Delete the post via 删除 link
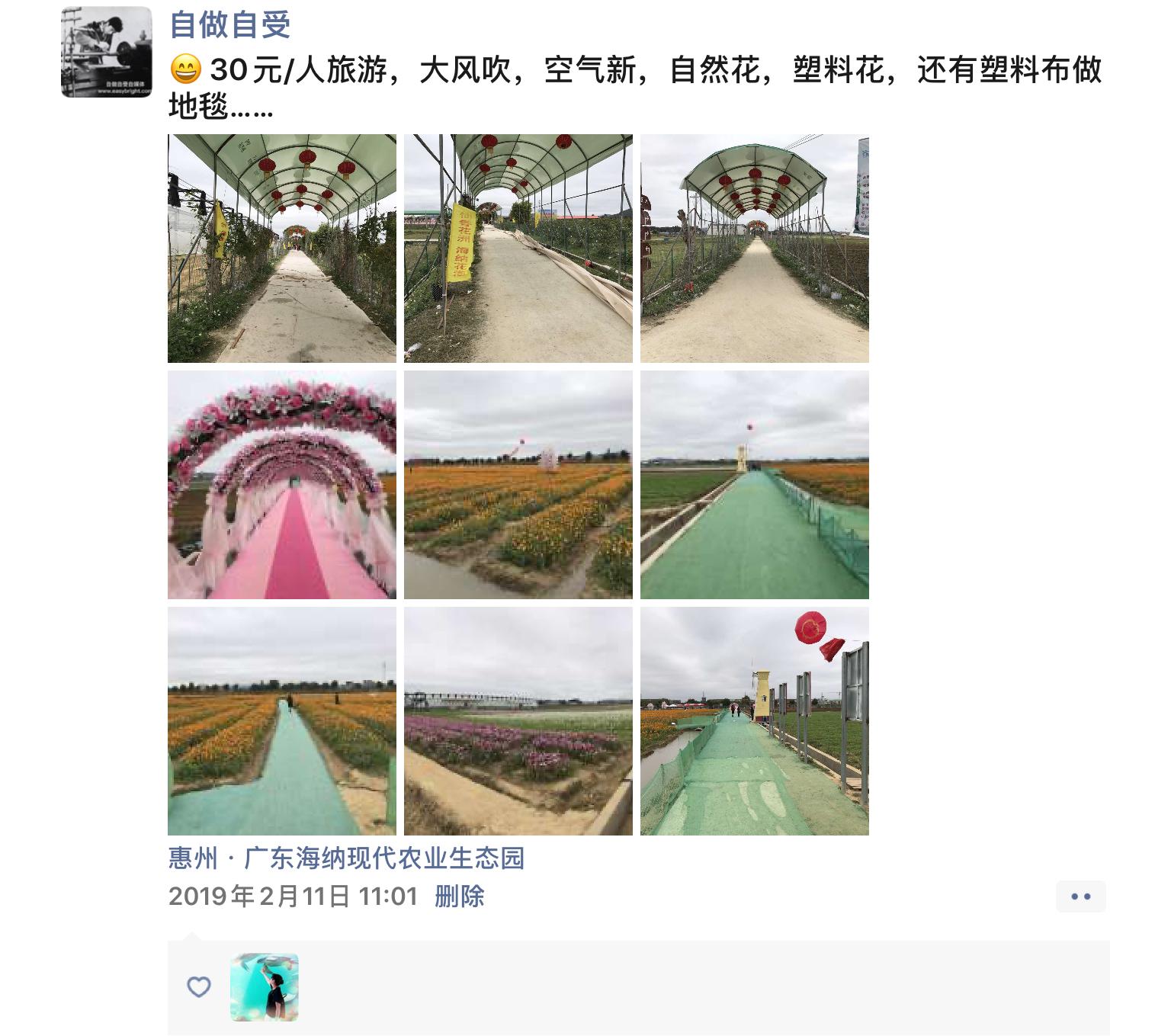Viewport: 1171px width, 1036px height. click(x=460, y=896)
